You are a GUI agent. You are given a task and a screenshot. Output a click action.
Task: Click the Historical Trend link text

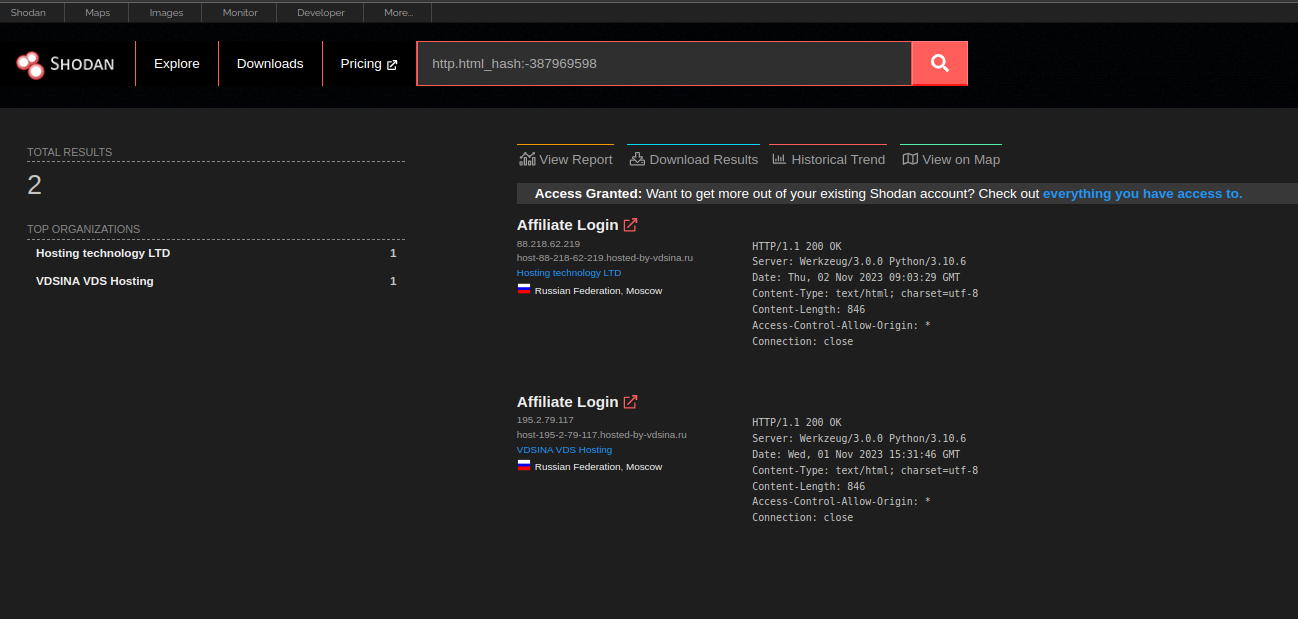[838, 159]
